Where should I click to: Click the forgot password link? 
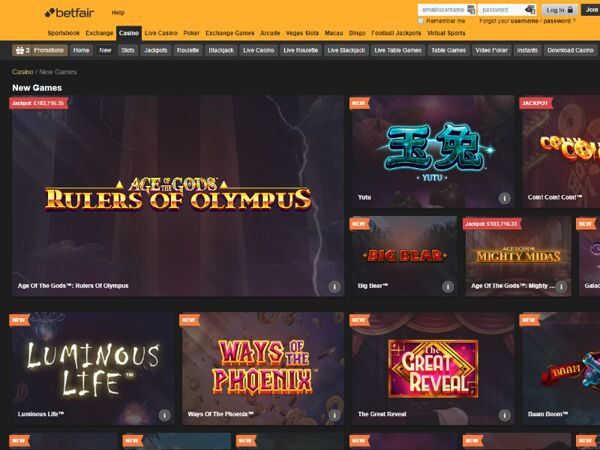pyautogui.click(x=559, y=20)
